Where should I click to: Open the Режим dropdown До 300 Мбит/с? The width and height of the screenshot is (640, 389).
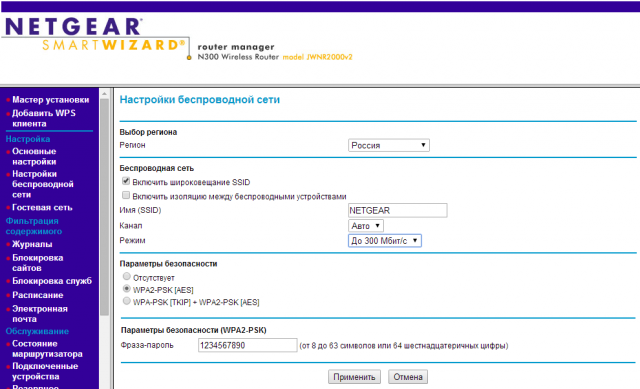(x=384, y=241)
